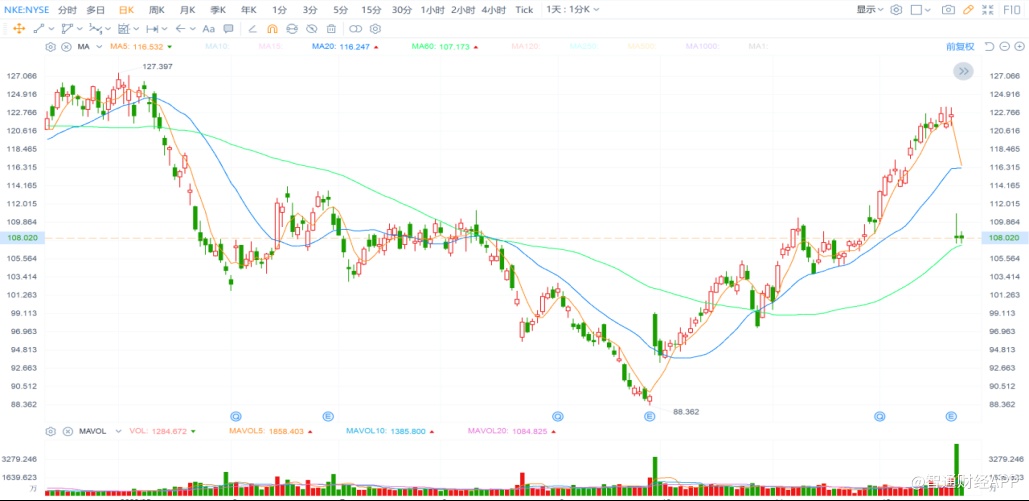
Task: Select the comment bubble note tool
Action: coord(228,29)
